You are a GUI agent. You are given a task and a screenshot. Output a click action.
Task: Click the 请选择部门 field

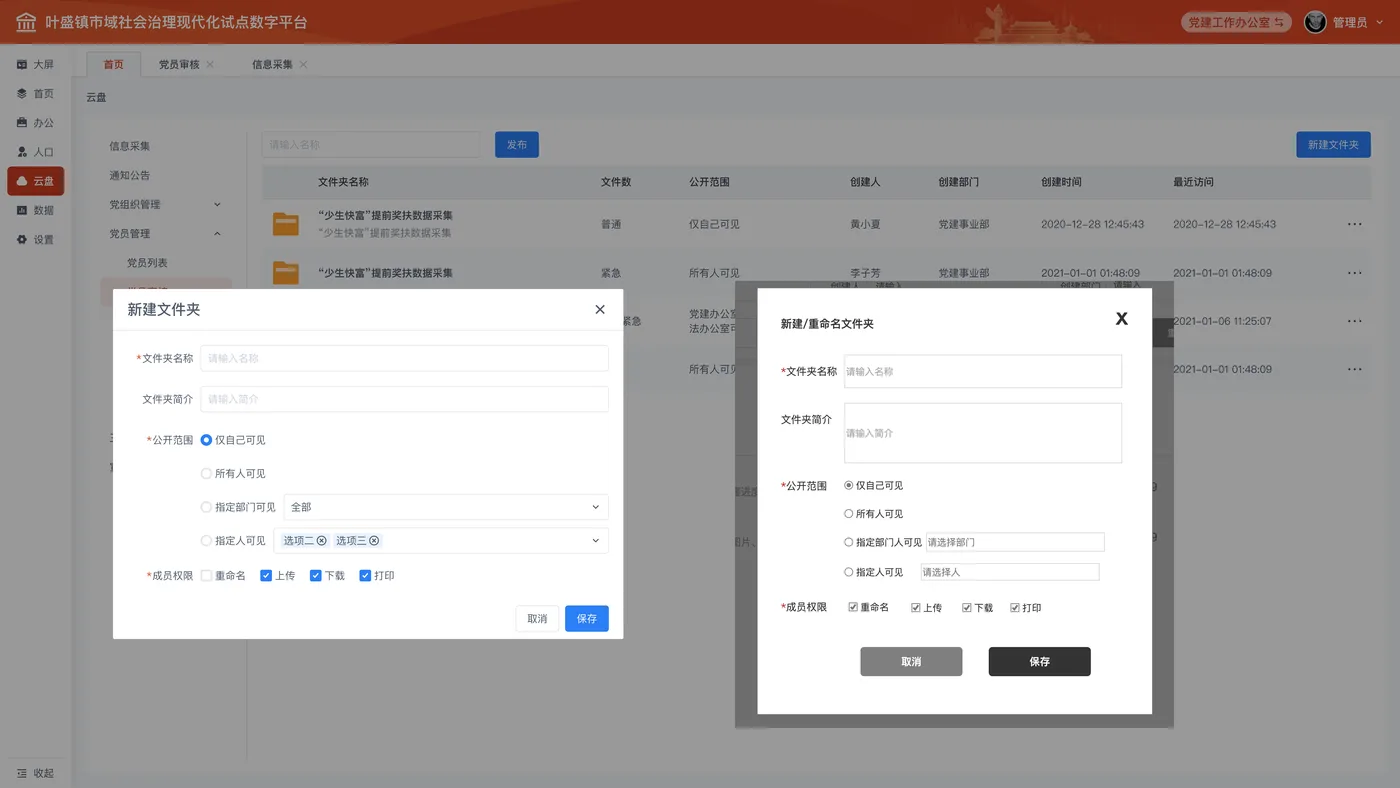point(1015,542)
